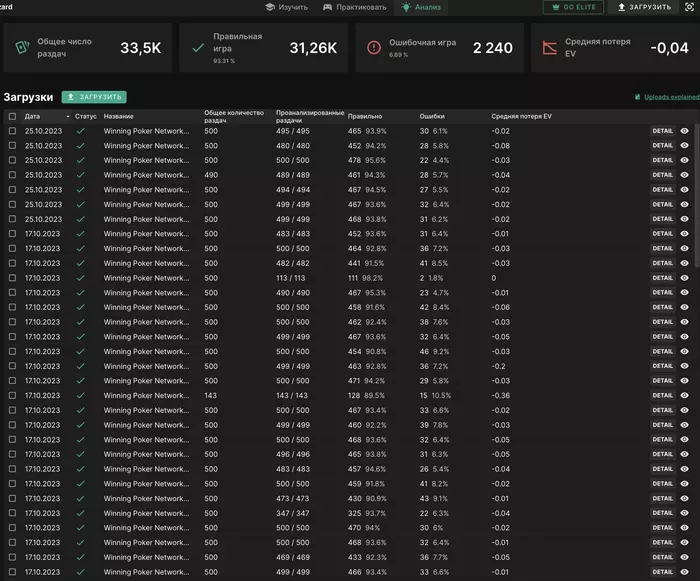Image resolution: width=700 pixels, height=581 pixels.
Task: Open DETAIL for the 489 / 489 row
Action: coord(662,175)
